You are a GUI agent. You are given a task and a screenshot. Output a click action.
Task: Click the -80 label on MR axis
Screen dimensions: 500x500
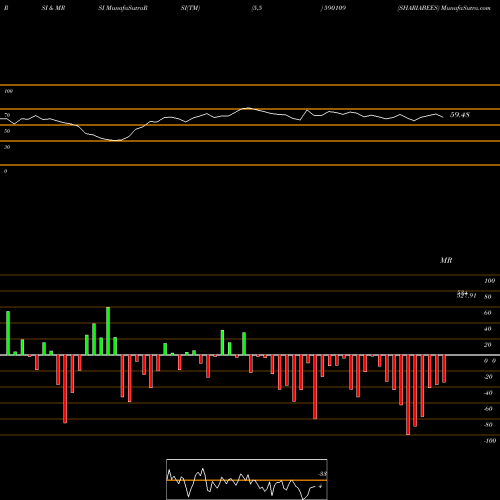[488, 425]
